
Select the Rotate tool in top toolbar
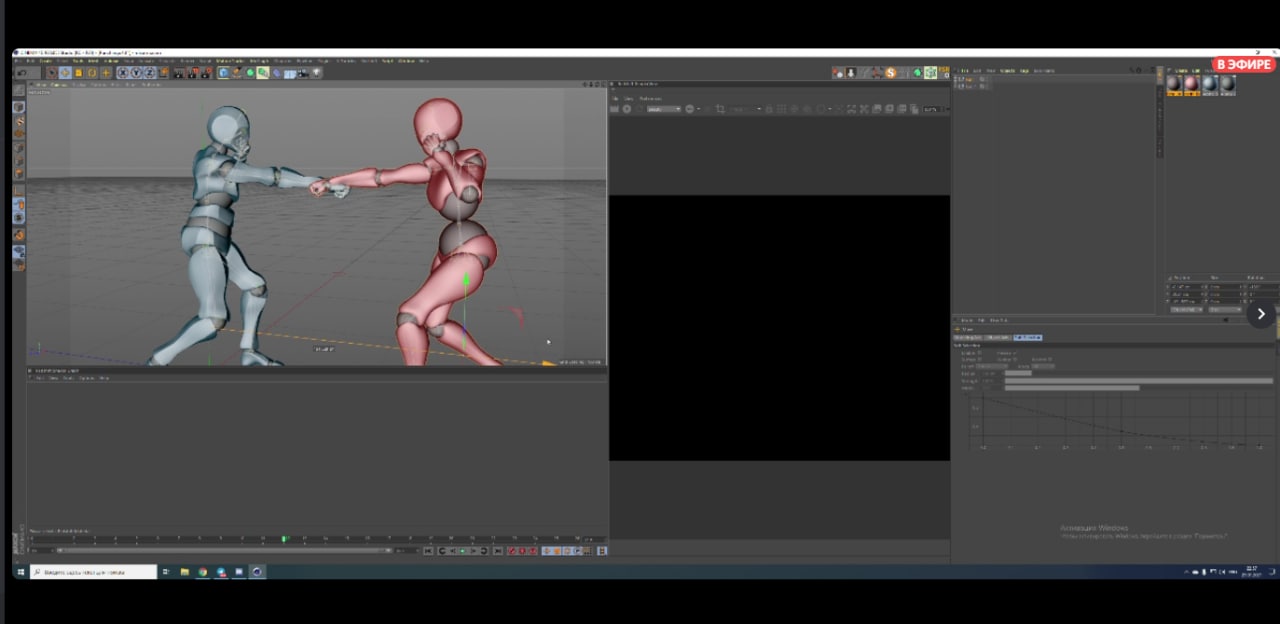tap(92, 73)
